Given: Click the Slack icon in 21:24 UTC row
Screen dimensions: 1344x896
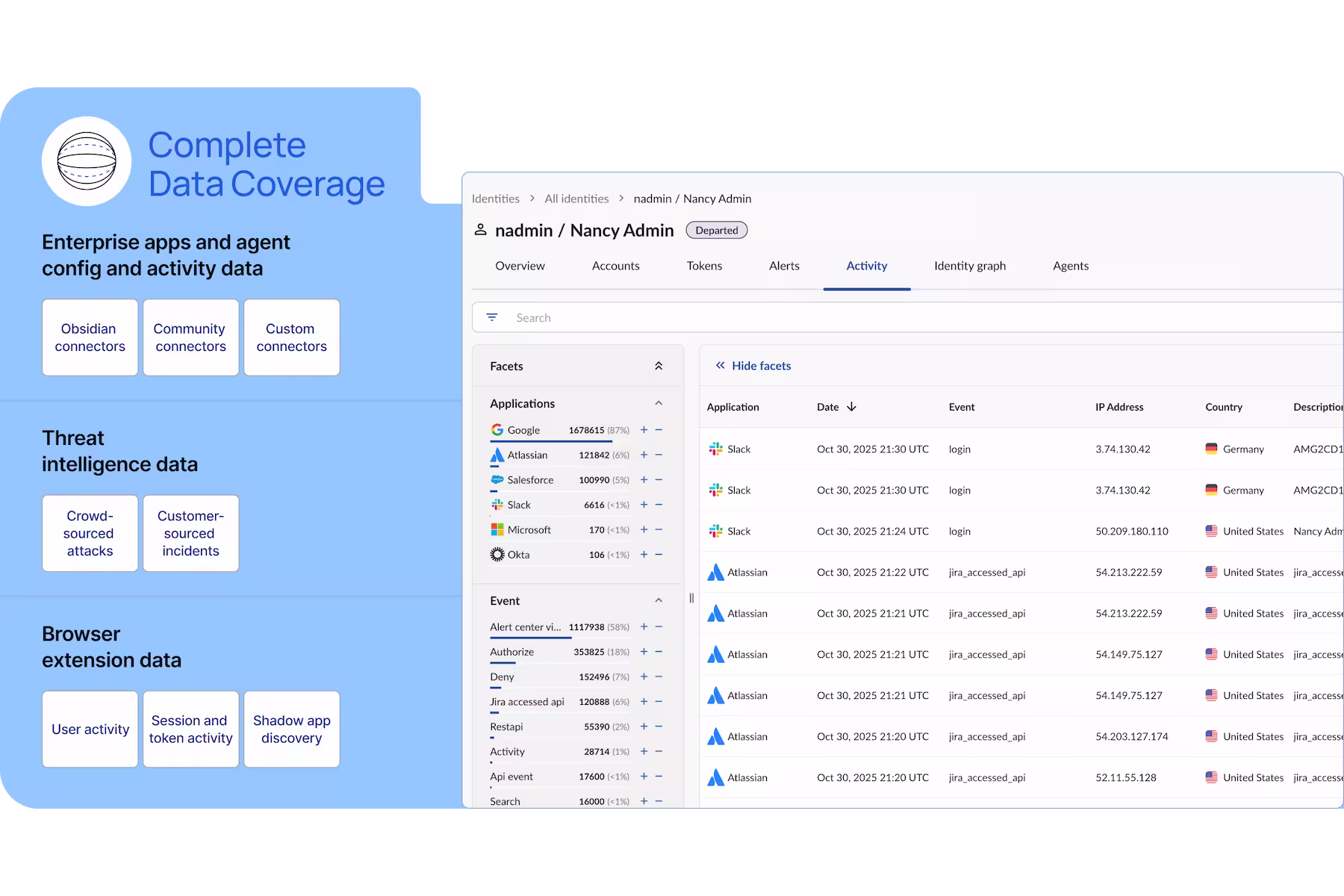Looking at the screenshot, I should coord(715,531).
